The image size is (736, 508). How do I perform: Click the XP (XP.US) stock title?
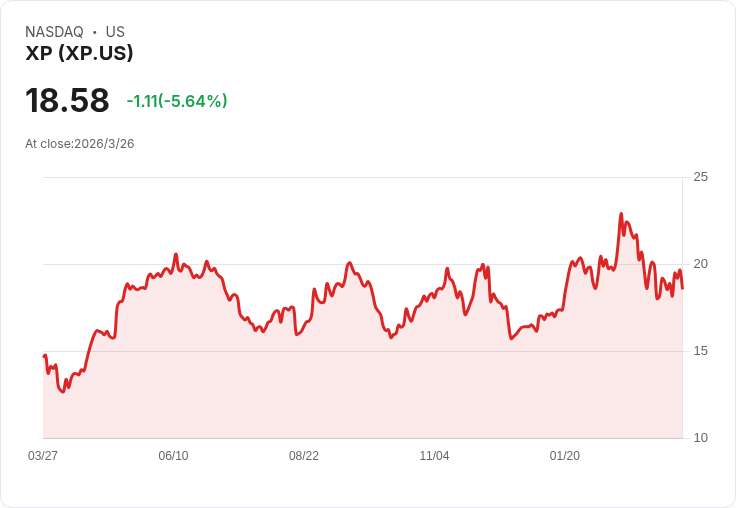pyautogui.click(x=79, y=53)
